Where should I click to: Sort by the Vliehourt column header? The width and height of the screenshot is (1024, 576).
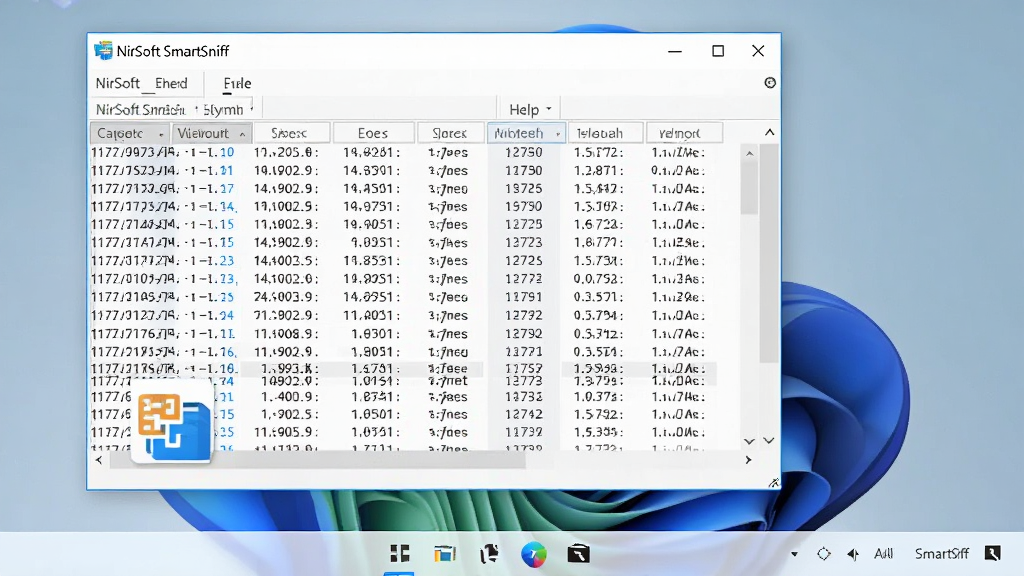211,133
